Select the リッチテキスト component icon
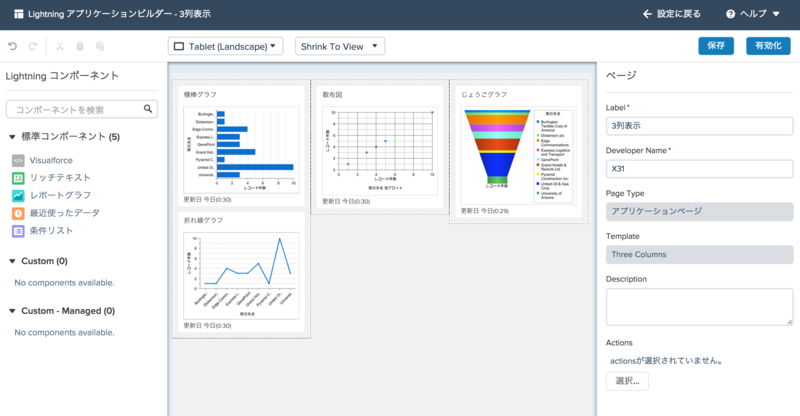This screenshot has height=416, width=800. pyautogui.click(x=18, y=178)
